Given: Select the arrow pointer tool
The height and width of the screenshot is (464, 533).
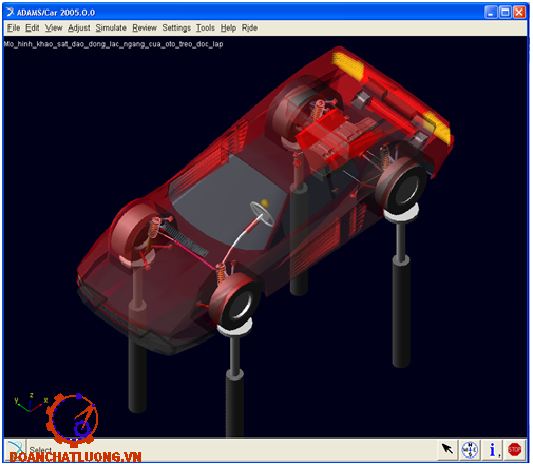Looking at the screenshot, I should click(447, 449).
